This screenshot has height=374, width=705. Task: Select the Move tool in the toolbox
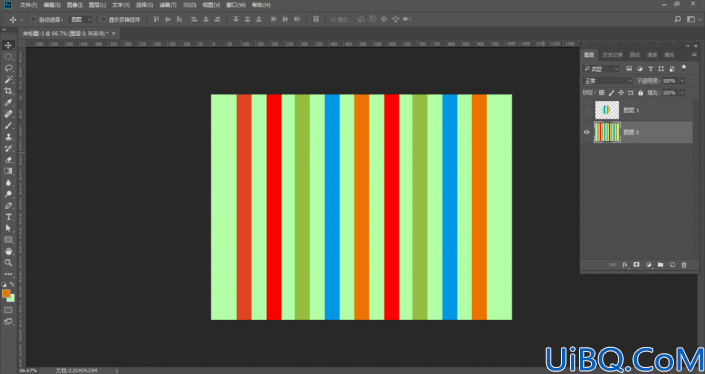click(x=8, y=45)
